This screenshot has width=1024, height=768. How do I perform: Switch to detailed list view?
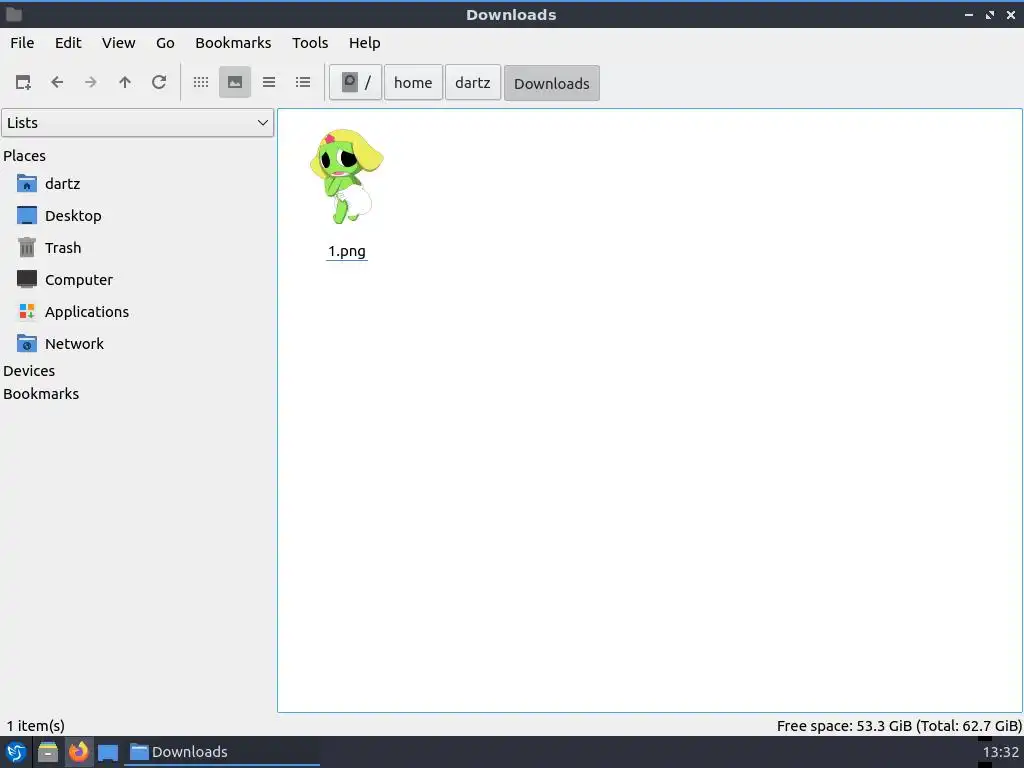(303, 82)
